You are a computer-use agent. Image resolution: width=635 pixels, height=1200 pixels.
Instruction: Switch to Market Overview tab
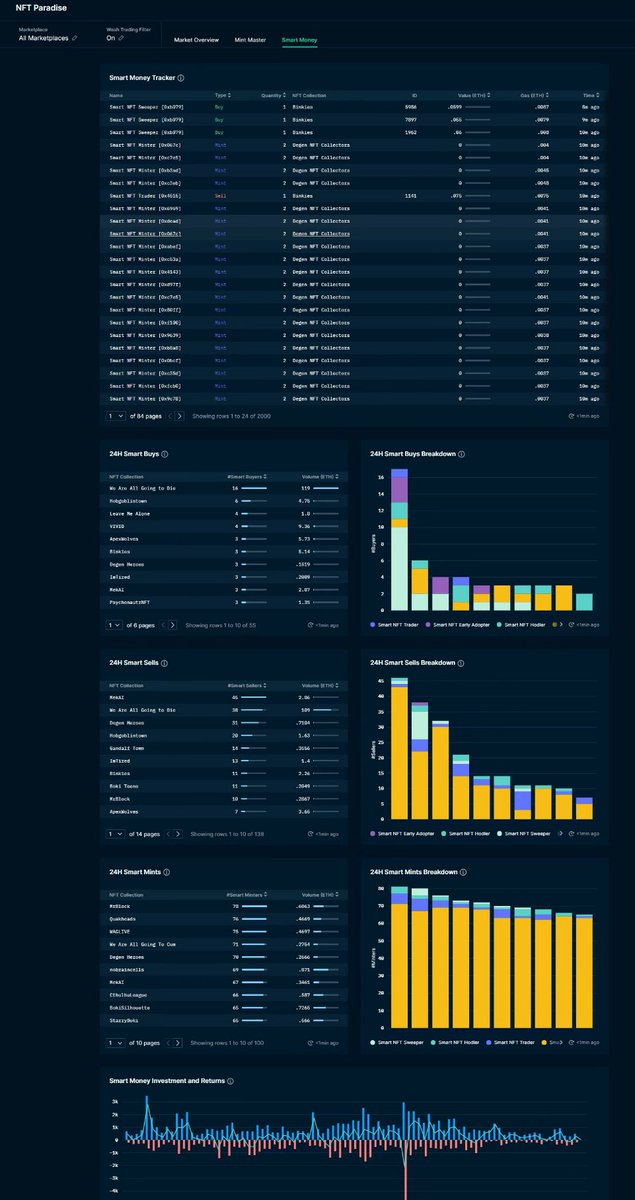(196, 40)
